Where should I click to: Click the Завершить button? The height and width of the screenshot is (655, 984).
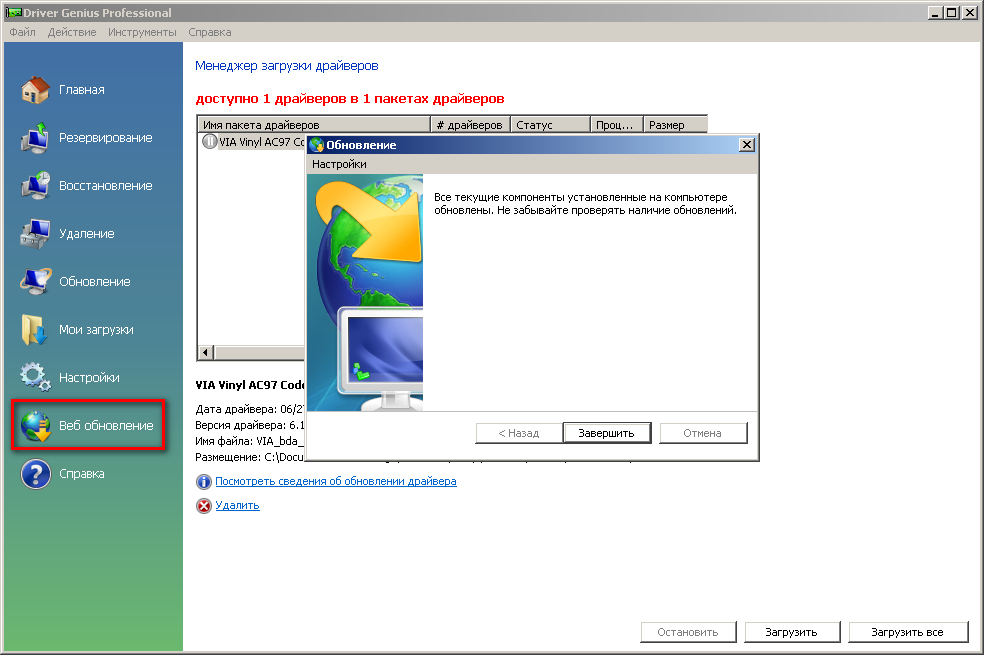pos(607,433)
